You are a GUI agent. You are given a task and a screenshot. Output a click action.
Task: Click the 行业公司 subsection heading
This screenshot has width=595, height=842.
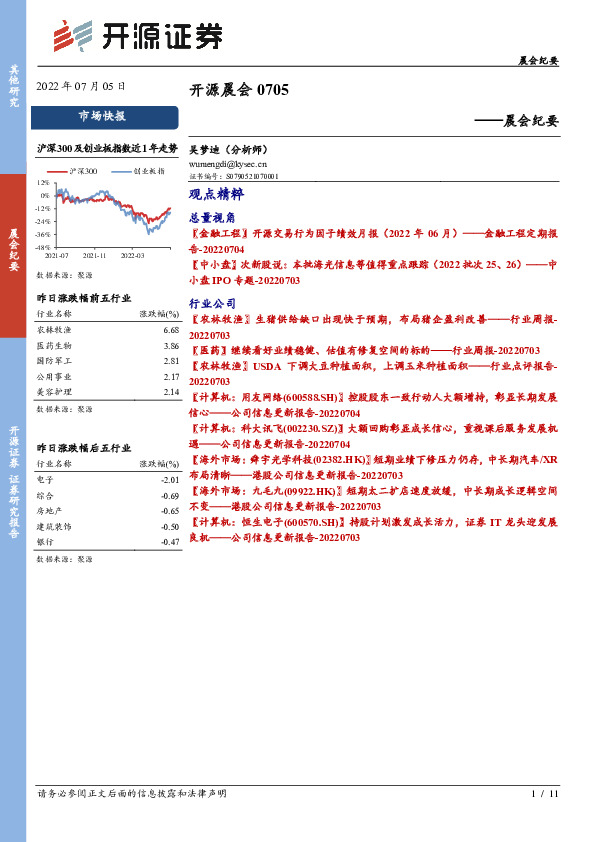(x=212, y=303)
